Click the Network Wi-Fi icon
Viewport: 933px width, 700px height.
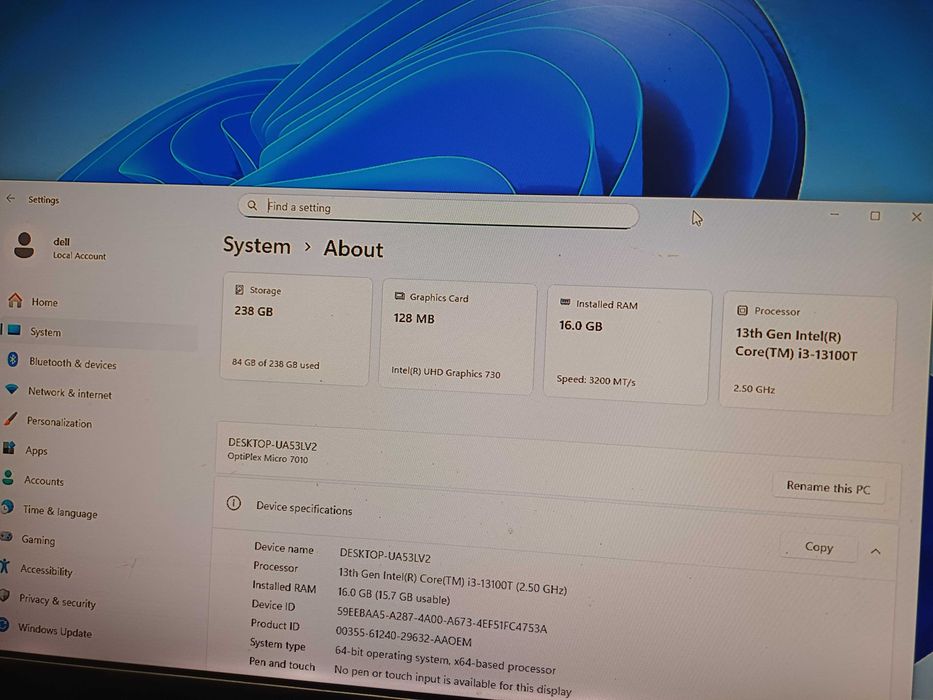pyautogui.click(x=11, y=389)
